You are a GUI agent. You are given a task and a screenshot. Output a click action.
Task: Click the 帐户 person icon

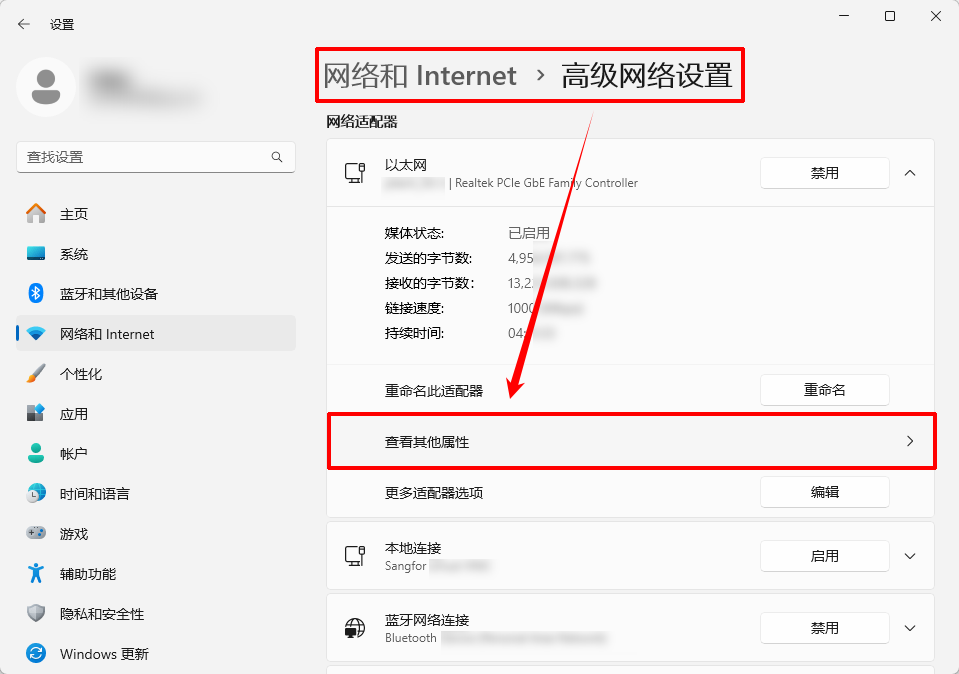click(36, 454)
